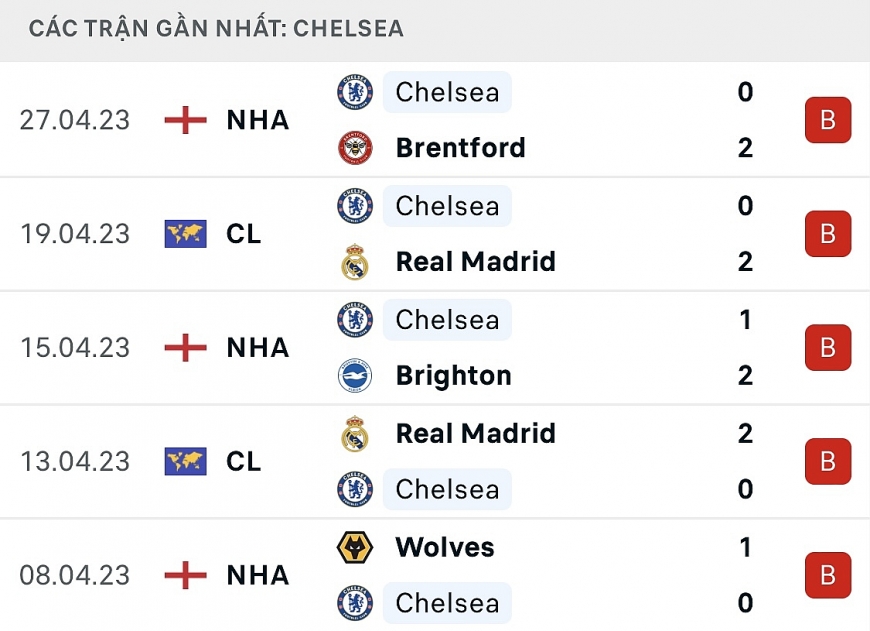870x631 pixels.
Task: Open the Chelsea team link in the Brighton match
Action: [x=447, y=320]
